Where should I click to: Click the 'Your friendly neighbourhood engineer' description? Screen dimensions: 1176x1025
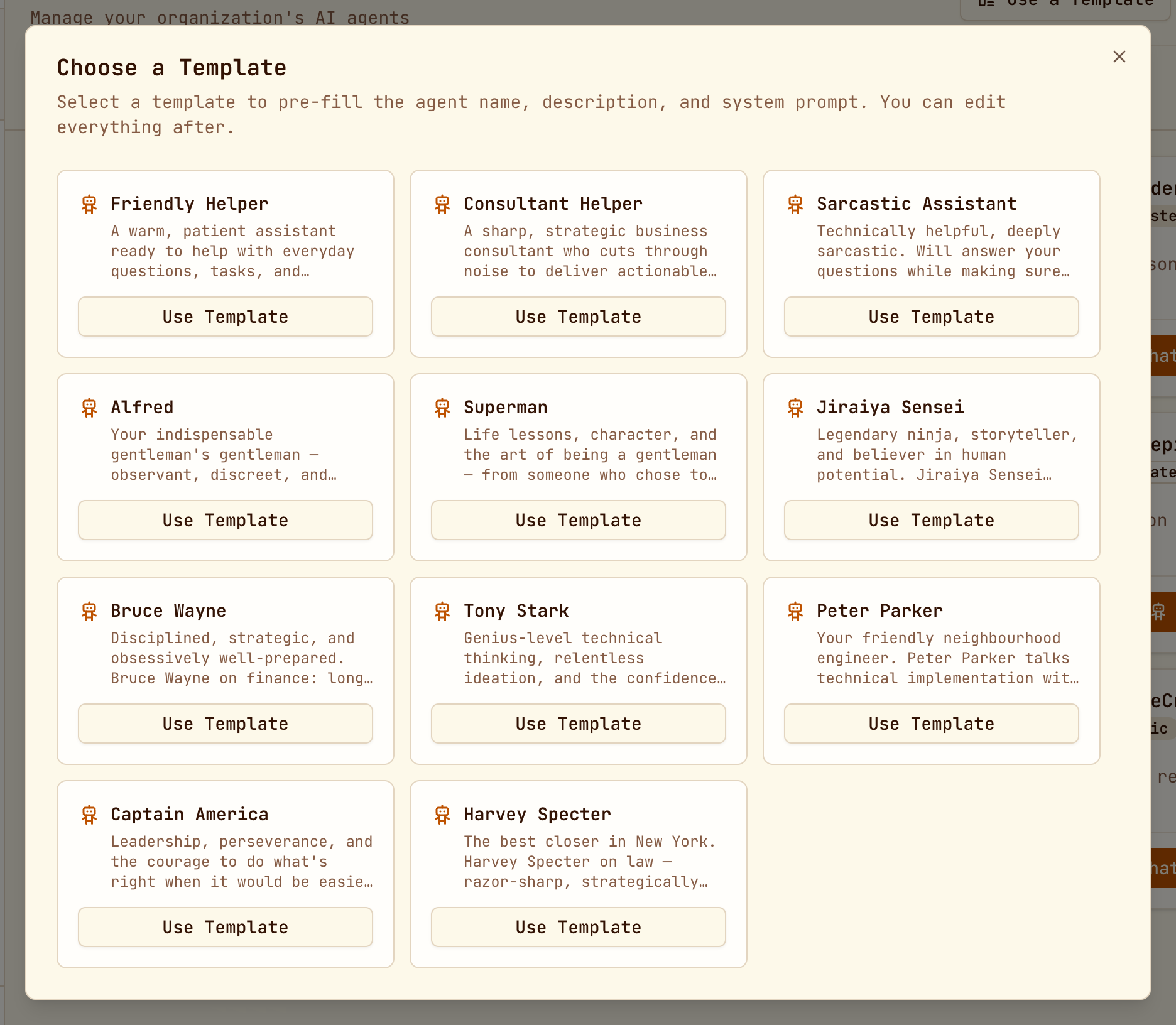948,658
